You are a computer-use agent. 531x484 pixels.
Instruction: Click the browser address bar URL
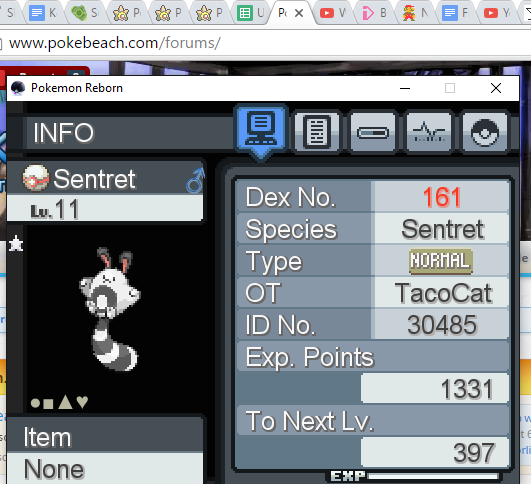115,43
